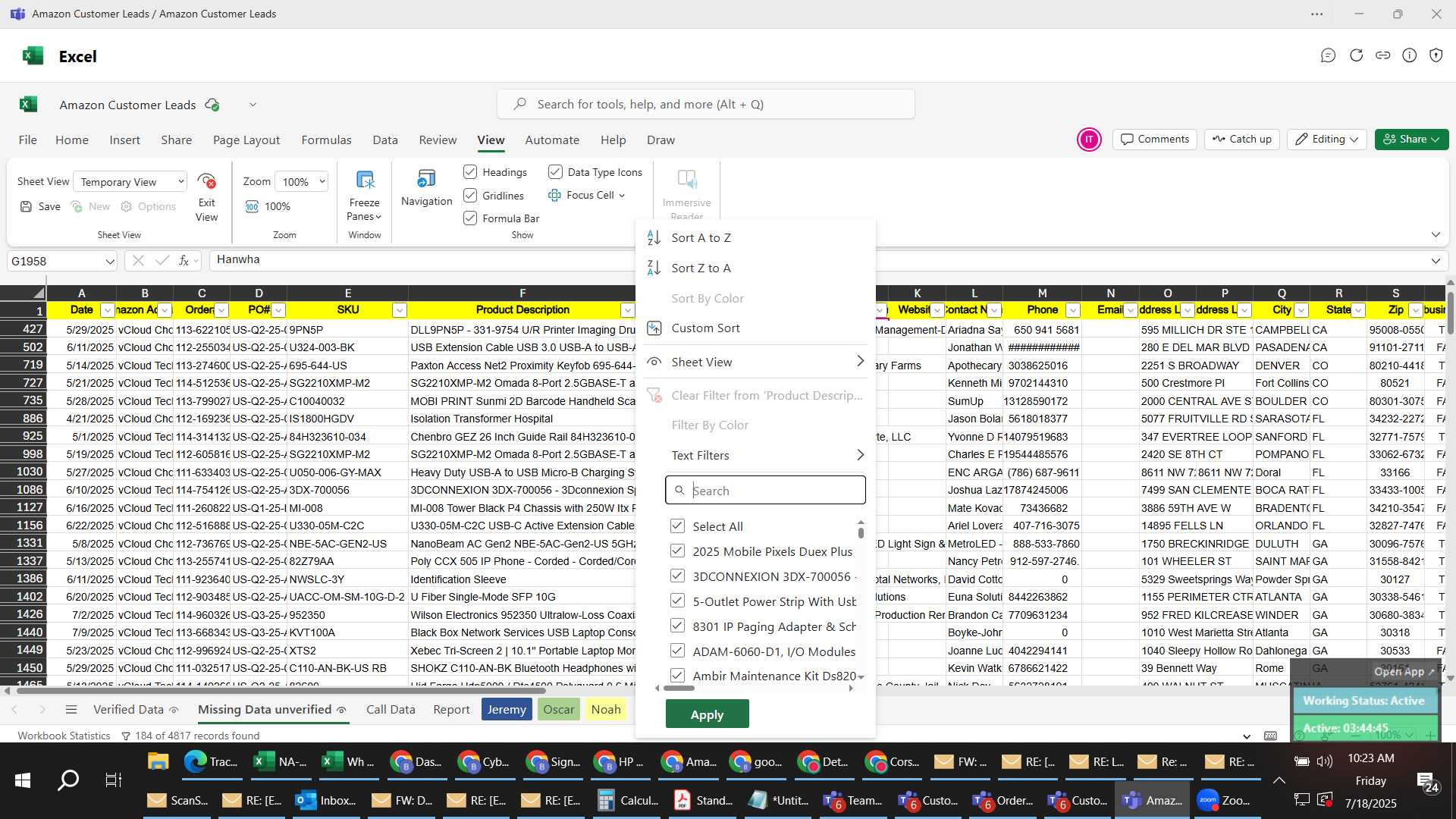Screen dimensions: 1456x819
Task: Uncheck 8301 IP Paging Adapter filter item
Action: tap(677, 626)
